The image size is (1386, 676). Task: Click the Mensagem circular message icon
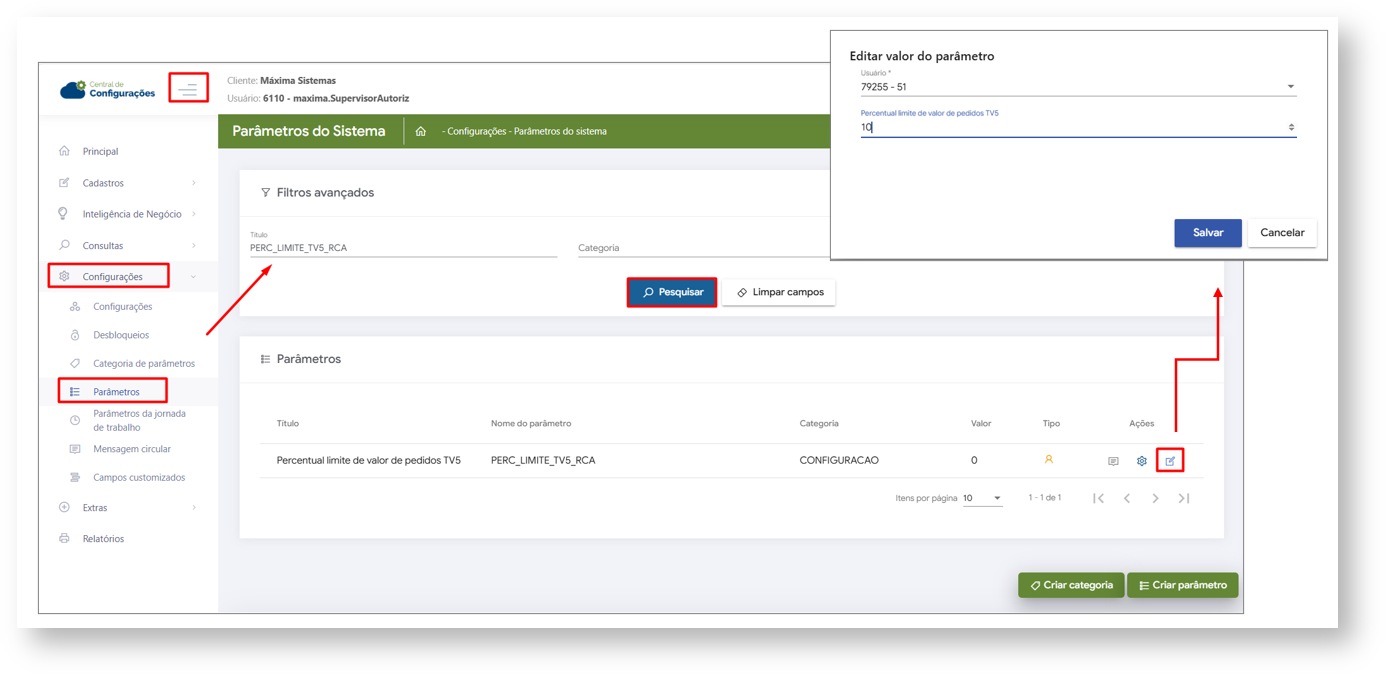[x=75, y=449]
